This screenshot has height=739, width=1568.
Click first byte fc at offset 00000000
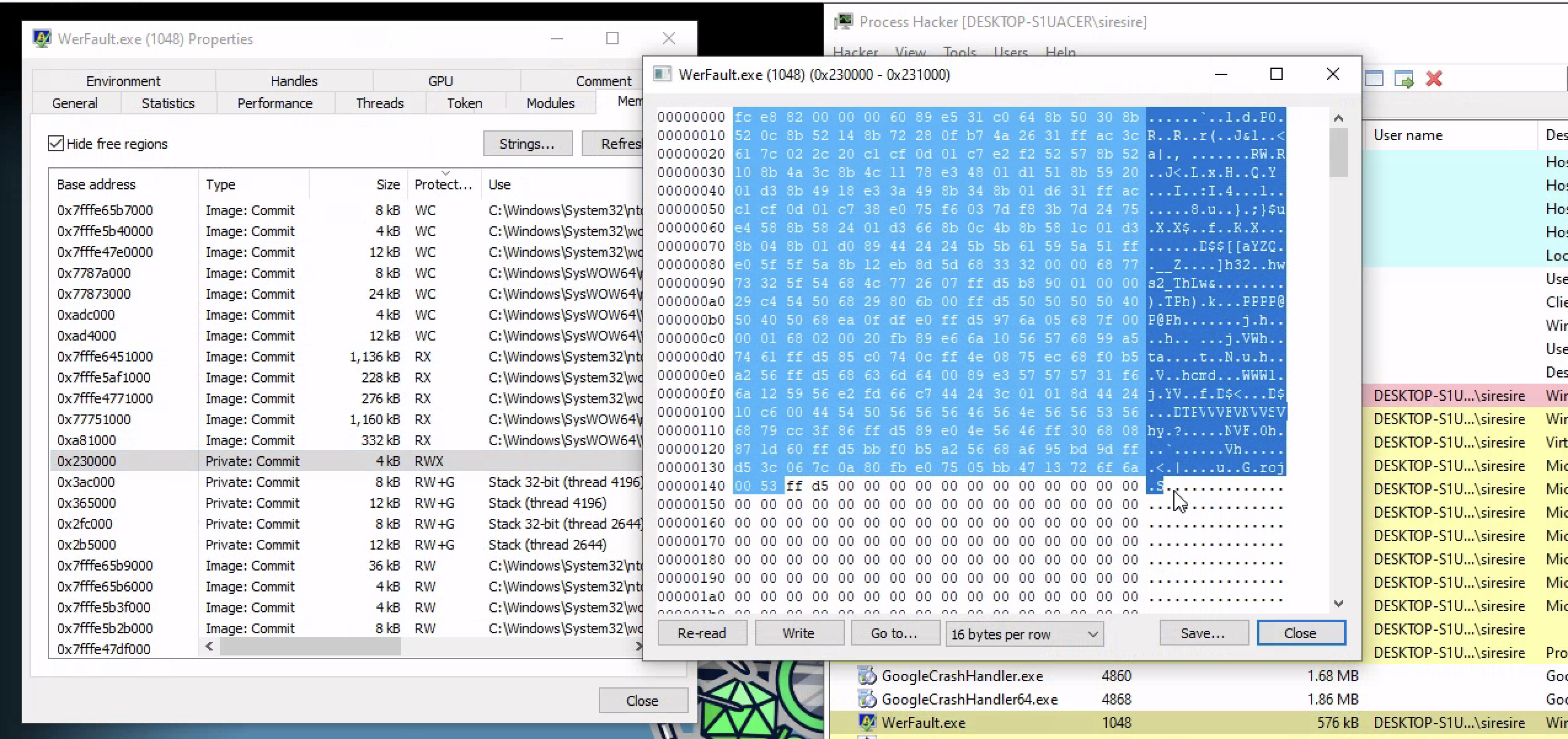(743, 117)
